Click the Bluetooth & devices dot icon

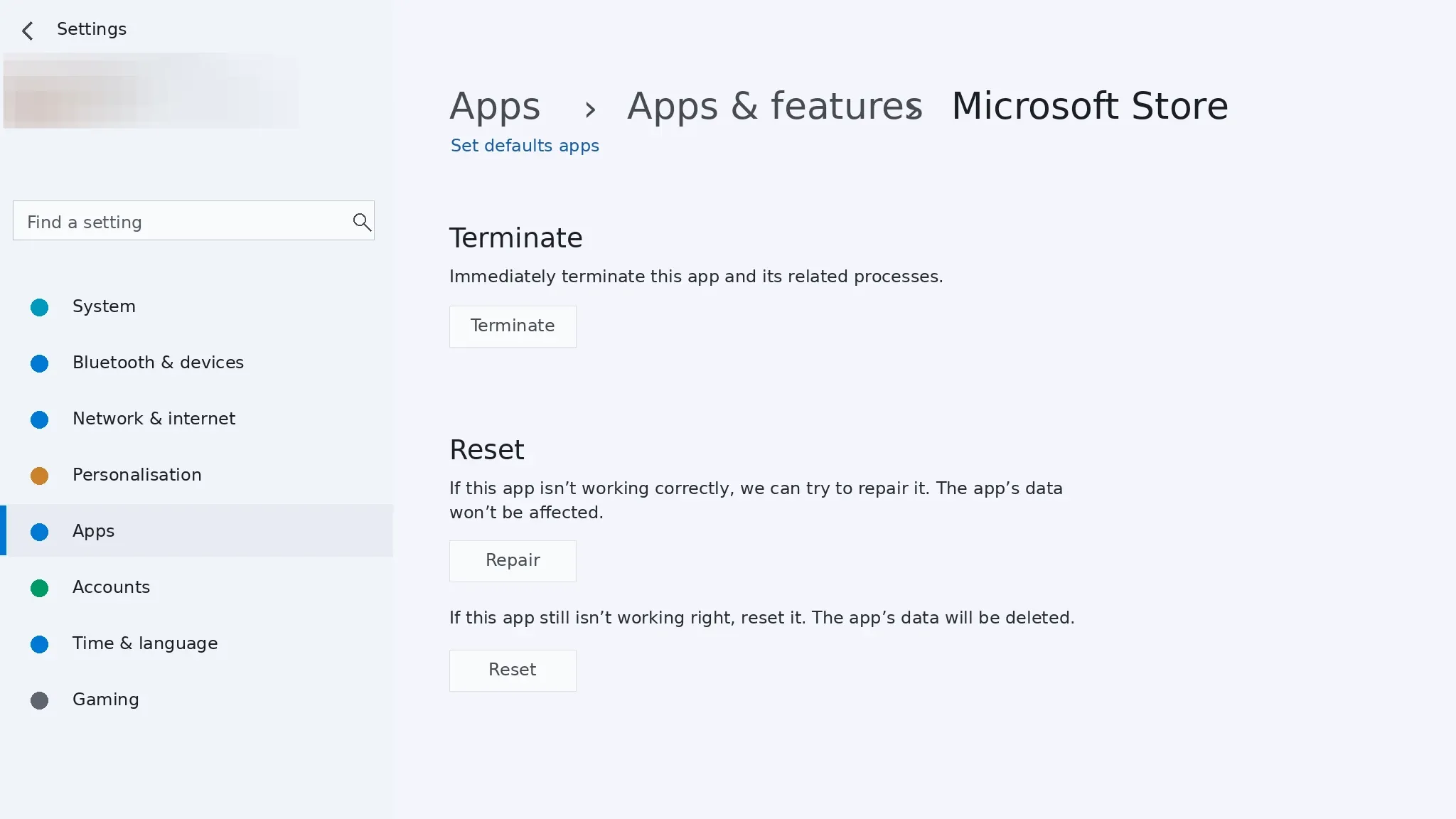point(39,363)
